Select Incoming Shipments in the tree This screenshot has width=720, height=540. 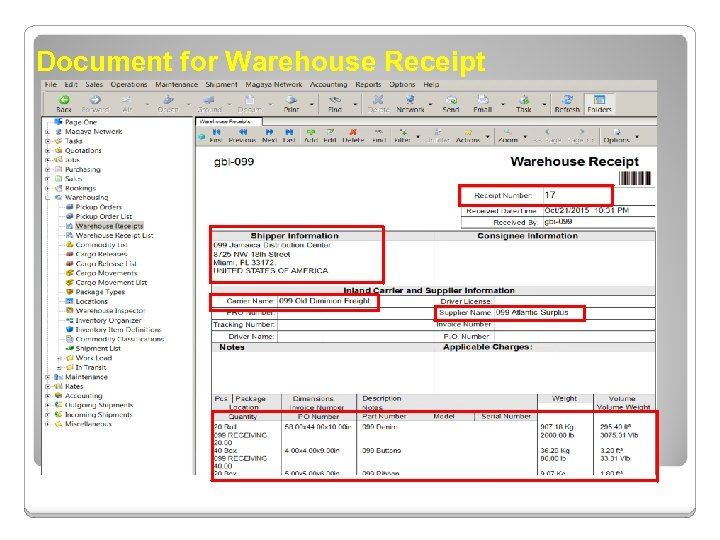pos(98,415)
